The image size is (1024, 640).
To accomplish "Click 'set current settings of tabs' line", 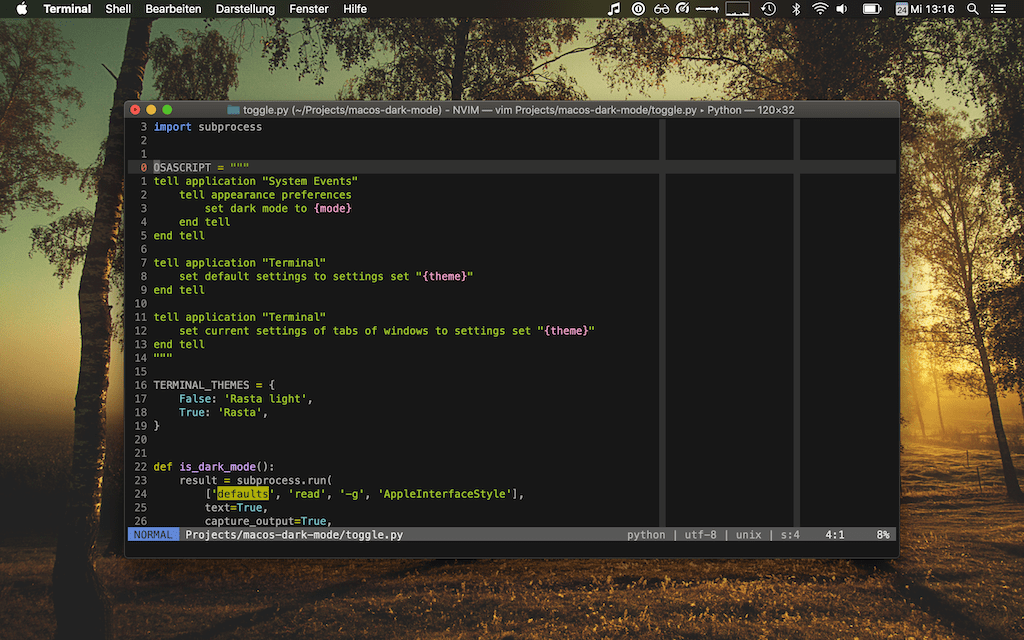I will [387, 330].
